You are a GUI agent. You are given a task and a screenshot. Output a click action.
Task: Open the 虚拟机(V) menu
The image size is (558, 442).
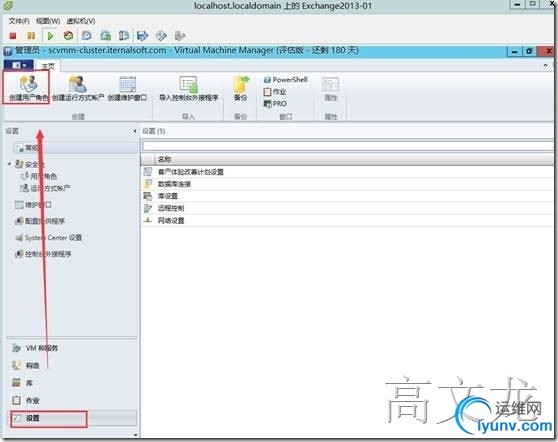[81, 21]
